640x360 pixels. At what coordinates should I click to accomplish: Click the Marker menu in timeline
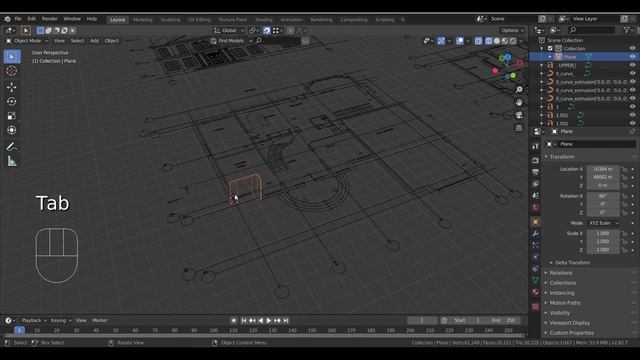100,320
